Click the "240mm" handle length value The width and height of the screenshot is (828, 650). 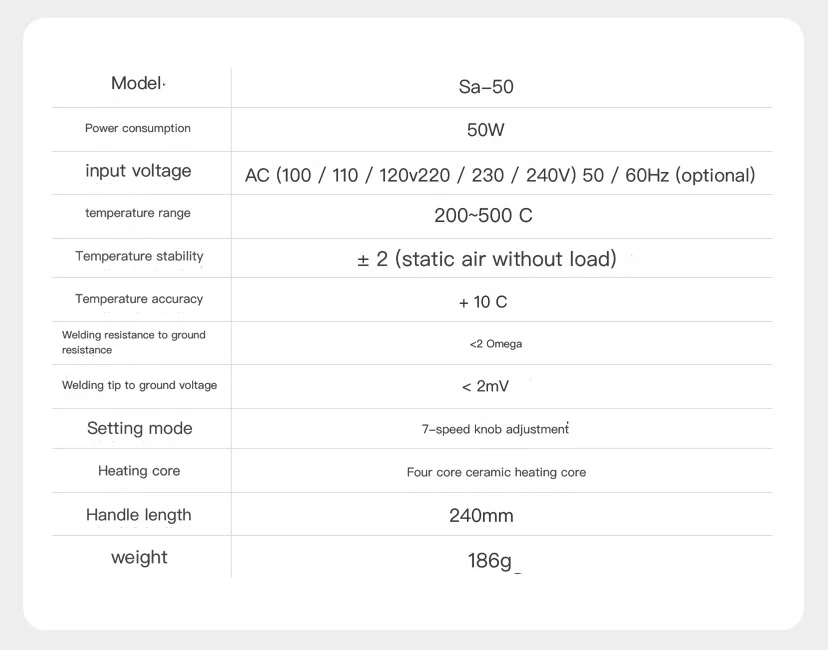pos(481,516)
